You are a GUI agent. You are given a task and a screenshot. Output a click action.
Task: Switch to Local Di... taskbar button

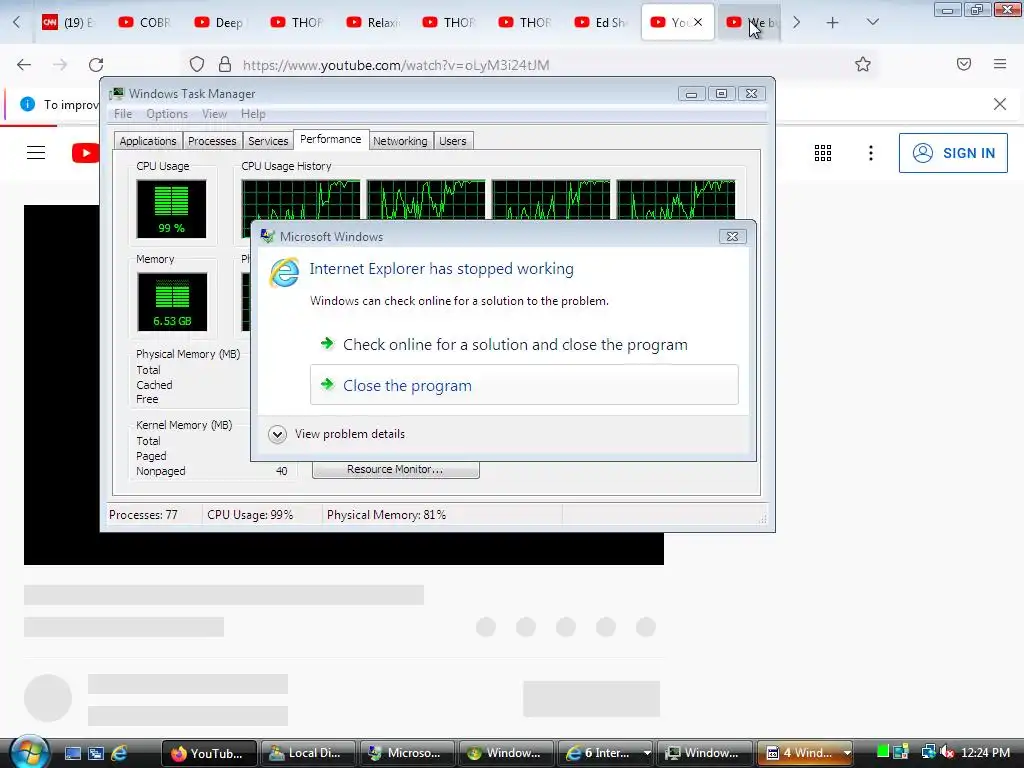click(308, 753)
